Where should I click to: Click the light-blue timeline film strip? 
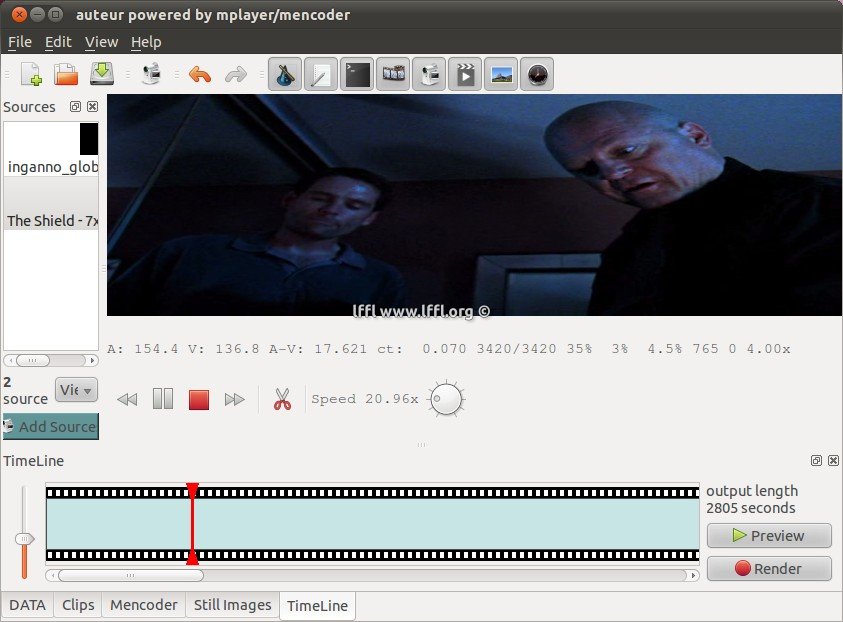[372, 524]
